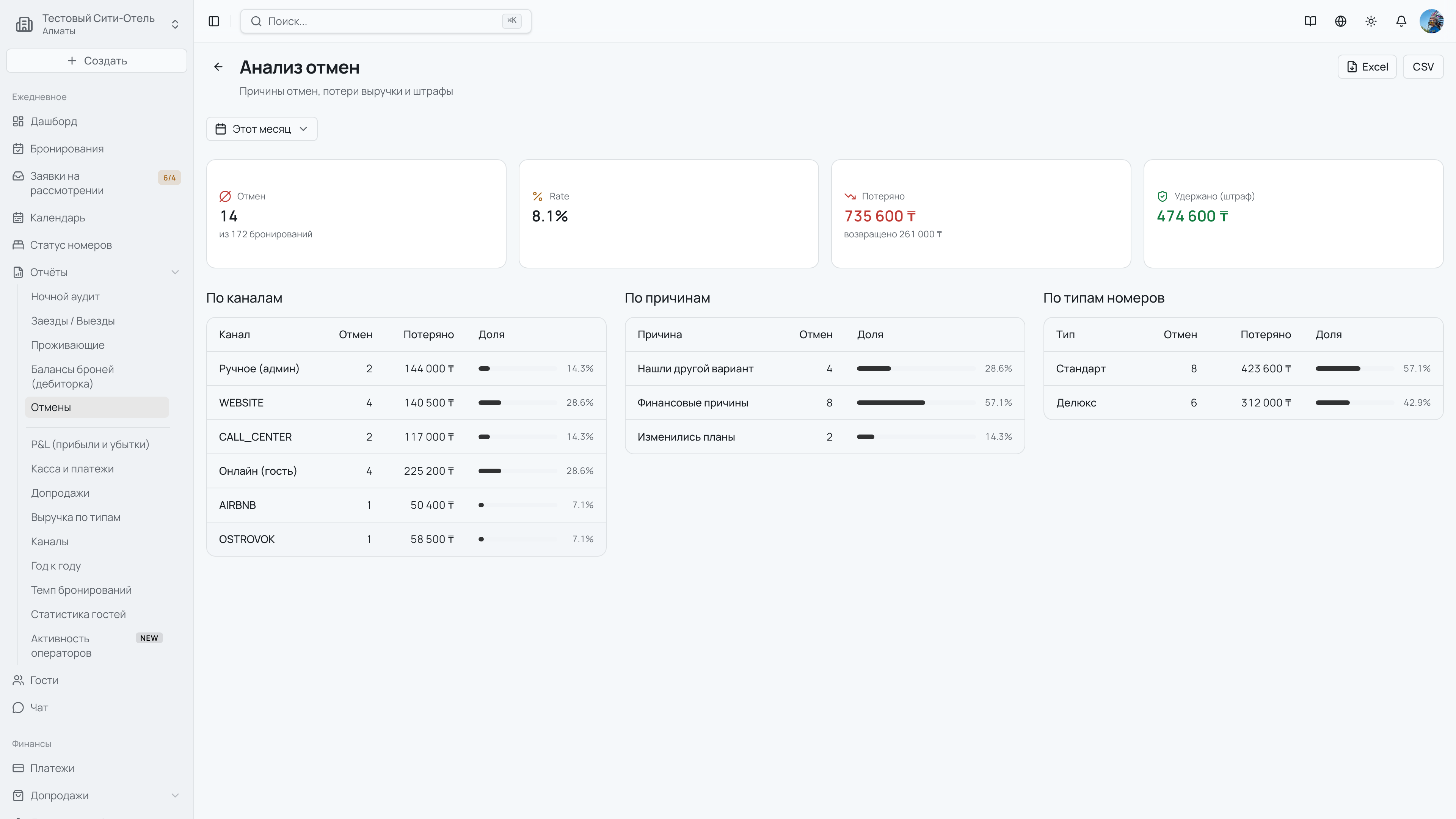Click the Excel file download icon
Screen dimensions: 1456x819
[x=1352, y=67]
